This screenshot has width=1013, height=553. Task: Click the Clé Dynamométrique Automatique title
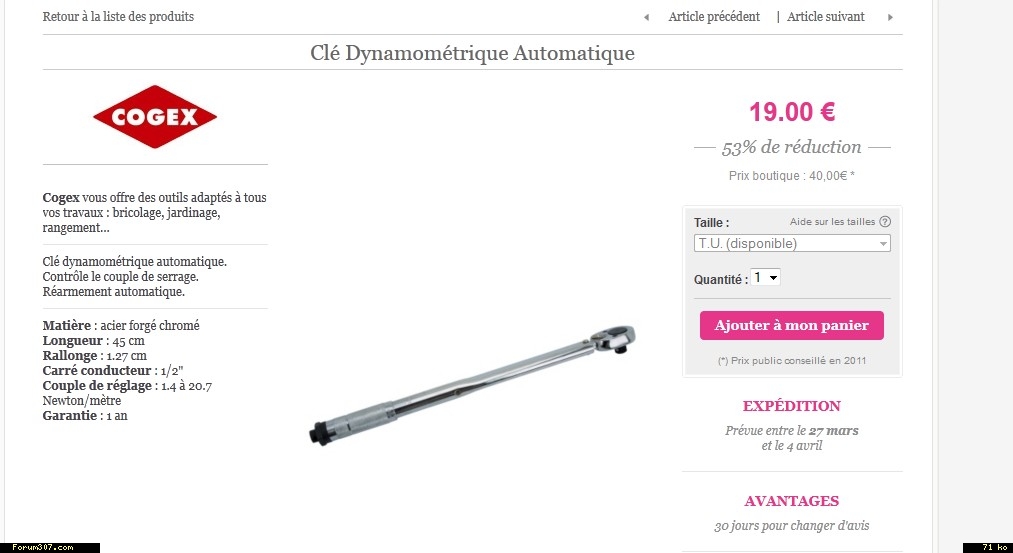tap(472, 53)
